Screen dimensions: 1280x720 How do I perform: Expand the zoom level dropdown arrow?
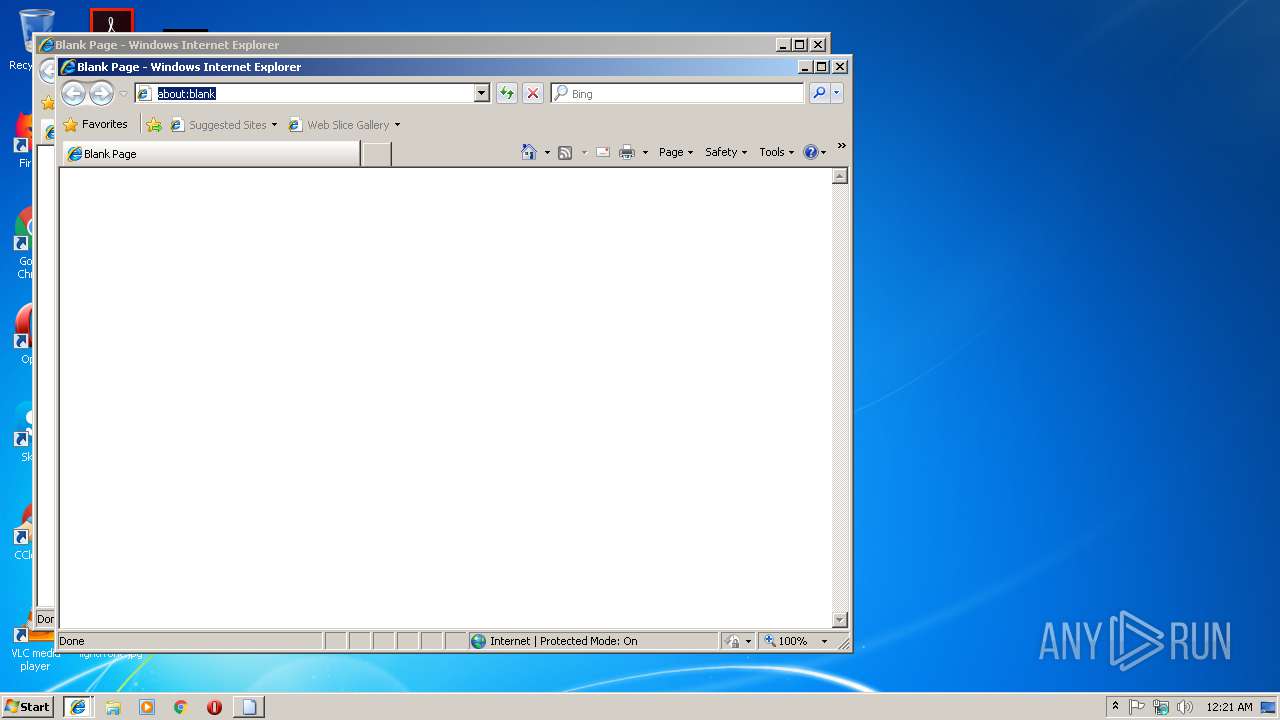824,641
